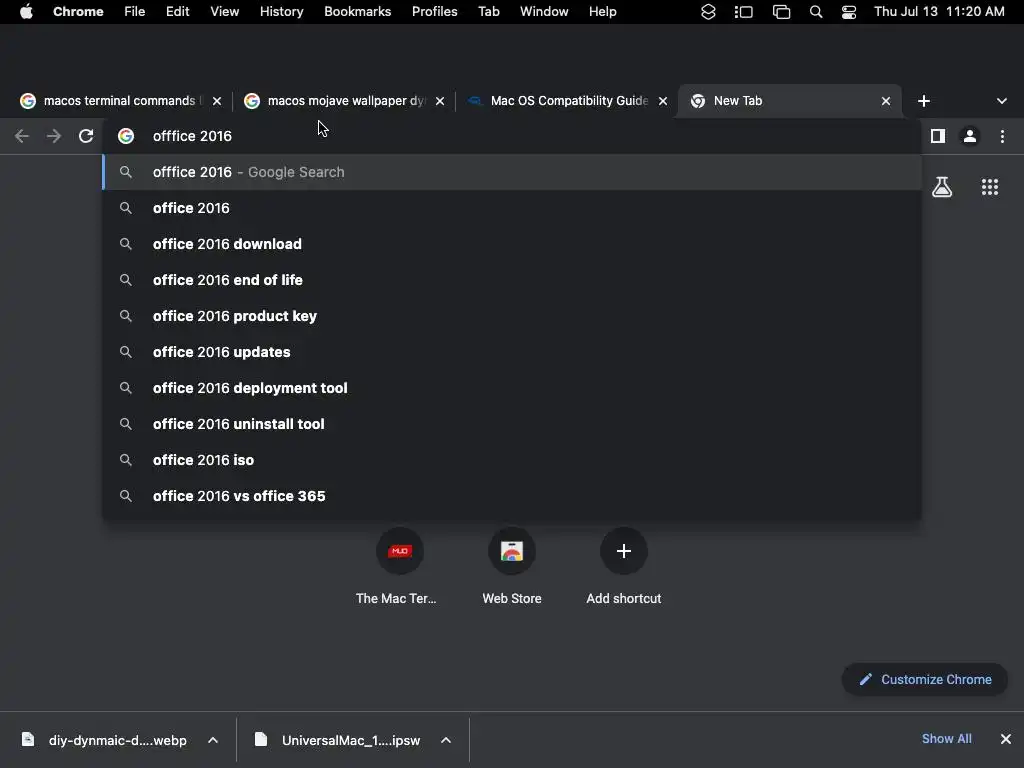Open the Help menu

coord(602,12)
